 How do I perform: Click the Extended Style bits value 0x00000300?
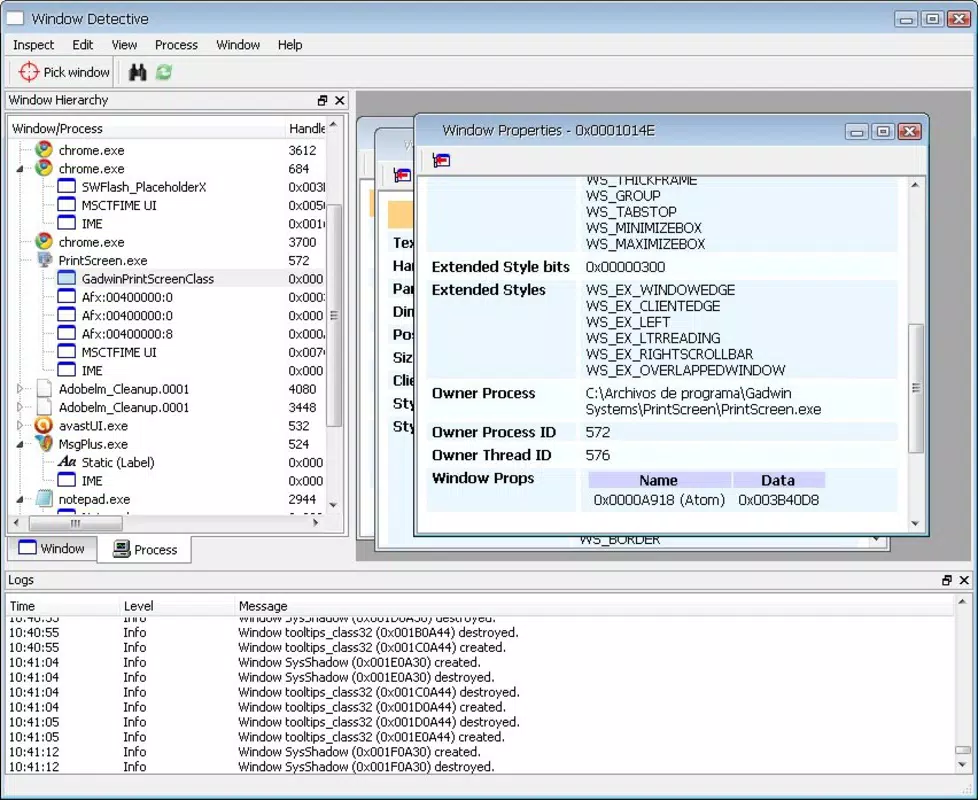pos(625,267)
